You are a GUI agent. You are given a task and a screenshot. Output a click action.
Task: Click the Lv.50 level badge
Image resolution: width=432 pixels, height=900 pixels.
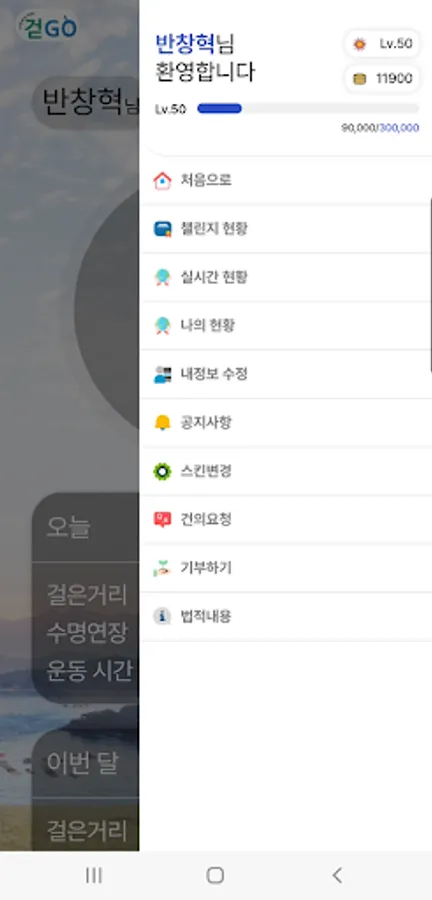tap(382, 44)
